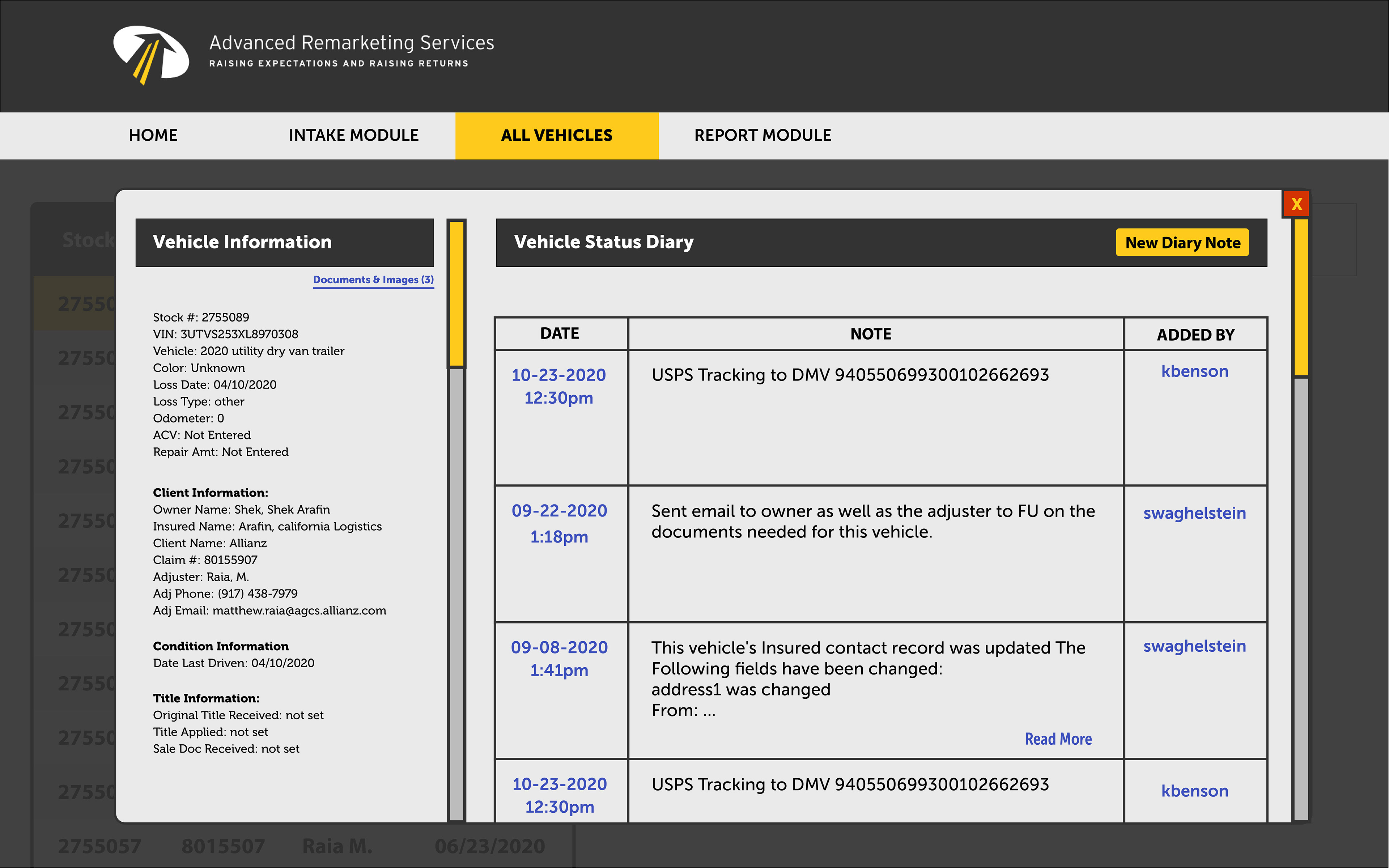
Task: Select the ALL VEHICLES tab
Action: (x=556, y=136)
